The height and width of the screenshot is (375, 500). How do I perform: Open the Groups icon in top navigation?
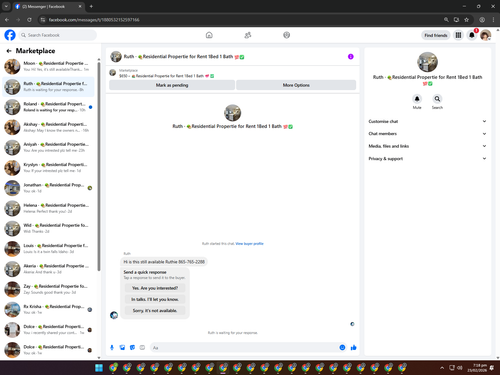[287, 35]
